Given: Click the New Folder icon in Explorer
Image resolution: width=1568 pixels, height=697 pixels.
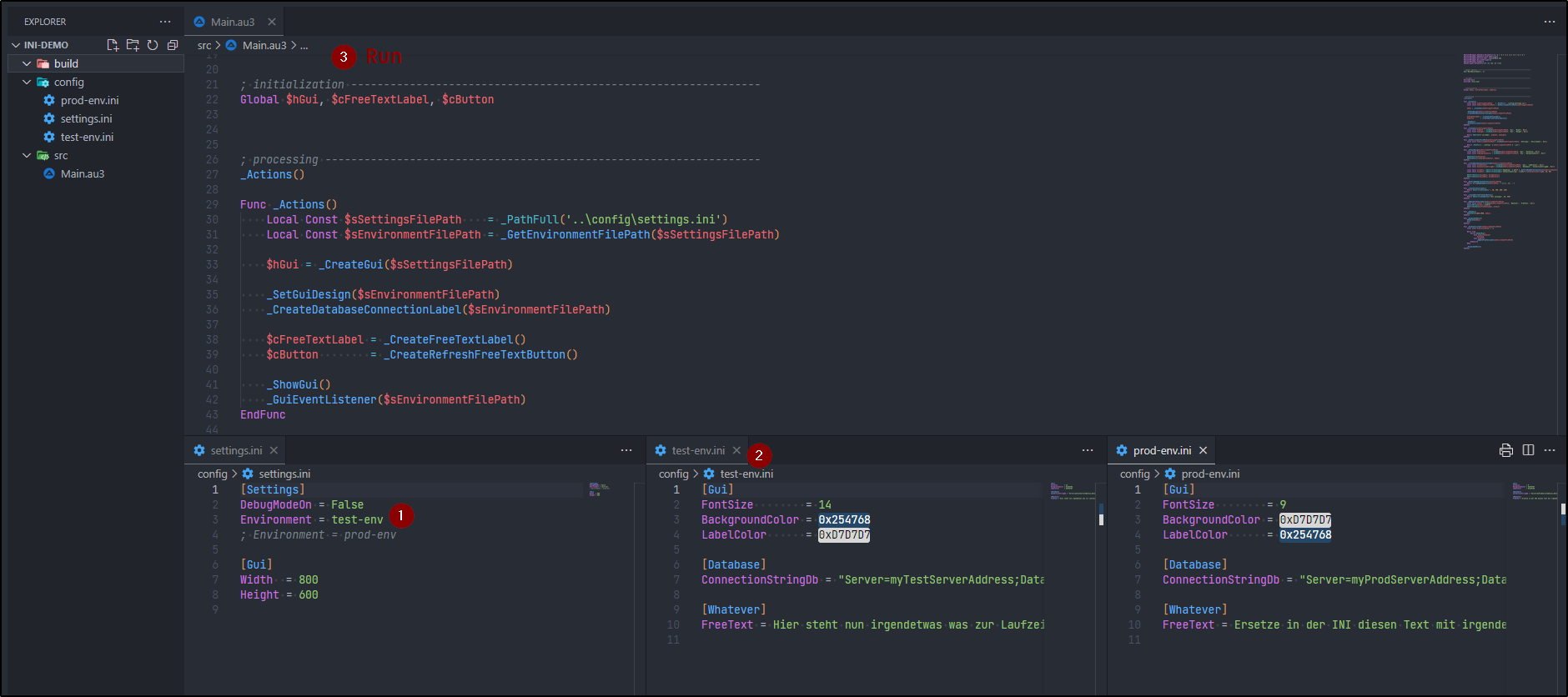Looking at the screenshot, I should 133,45.
